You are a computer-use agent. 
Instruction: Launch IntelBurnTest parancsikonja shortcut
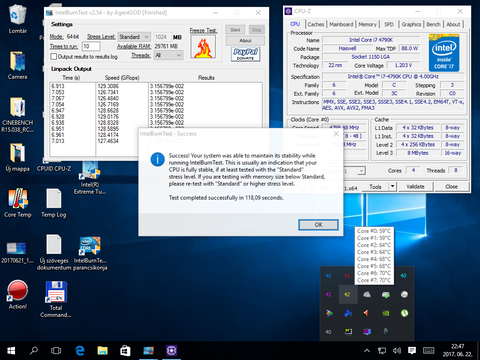click(90, 253)
